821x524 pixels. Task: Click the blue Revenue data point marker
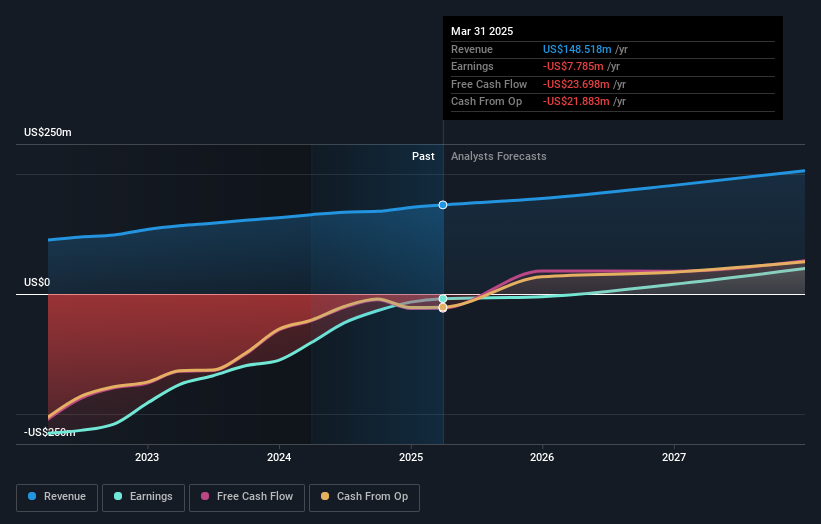443,205
